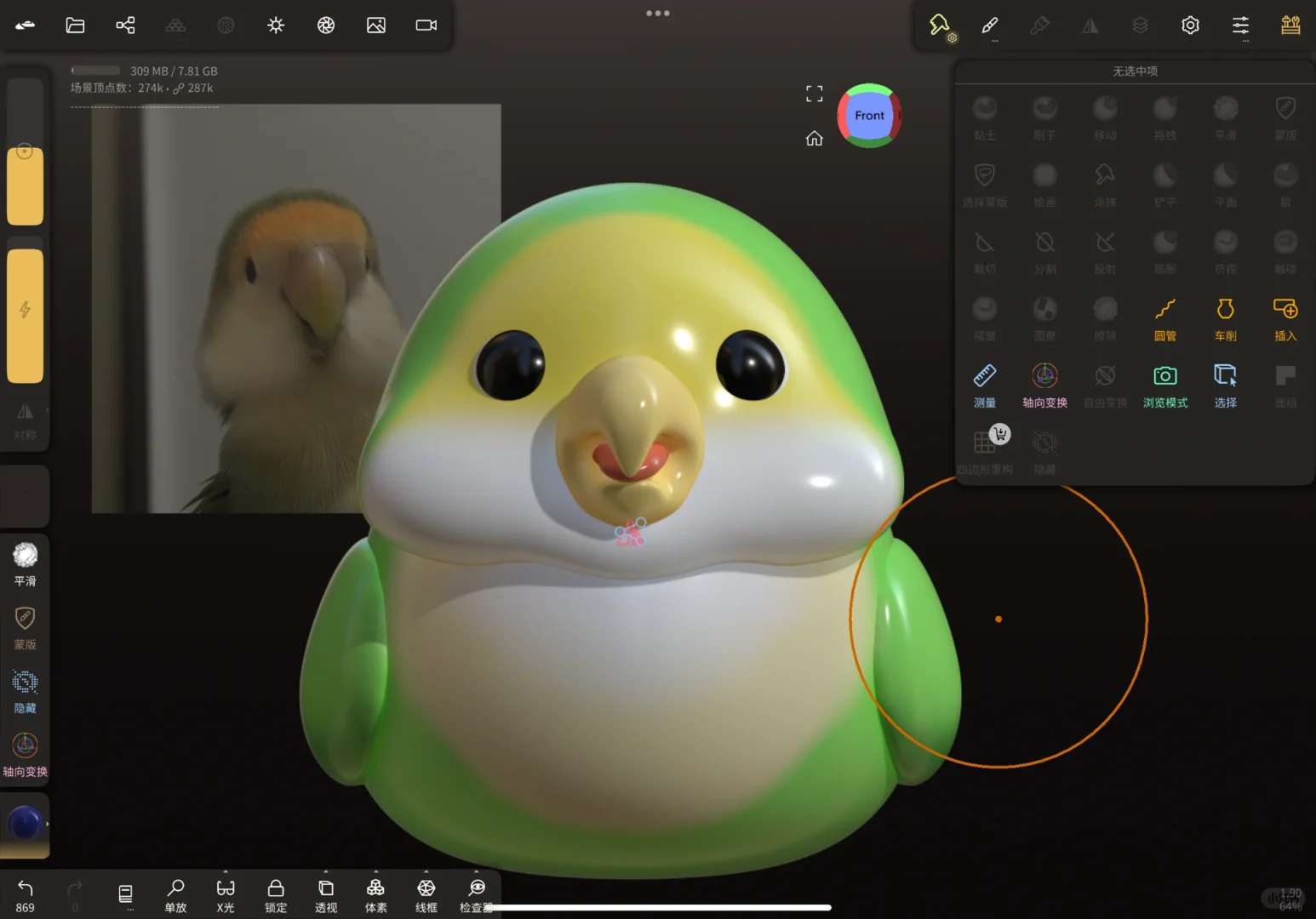The width and height of the screenshot is (1316, 919).
Task: Open the blue material sphere picker
Action: (x=25, y=823)
